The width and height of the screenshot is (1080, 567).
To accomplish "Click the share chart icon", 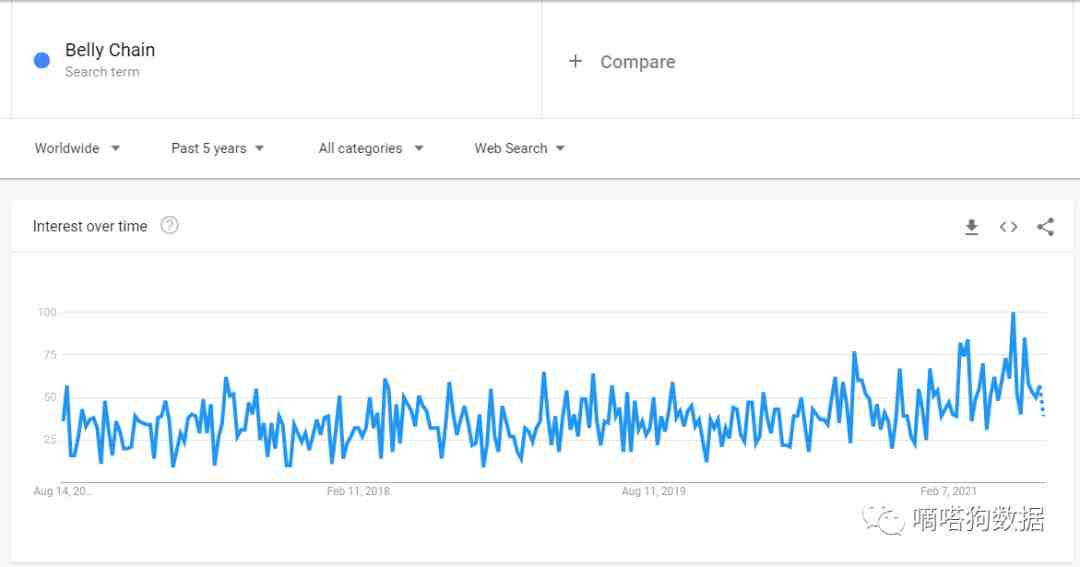I will tap(1045, 227).
